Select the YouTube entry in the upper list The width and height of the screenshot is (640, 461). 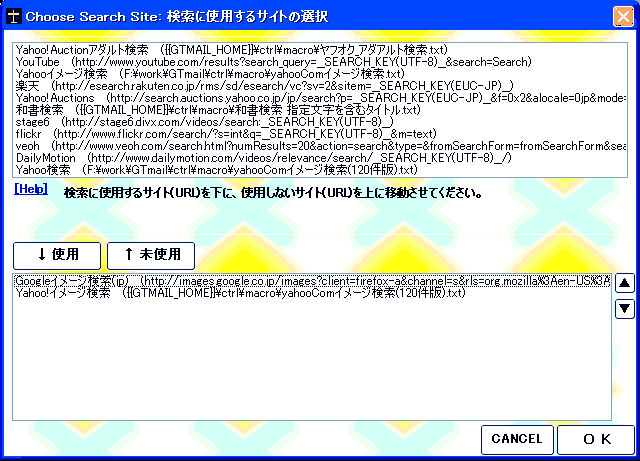(x=320, y=62)
